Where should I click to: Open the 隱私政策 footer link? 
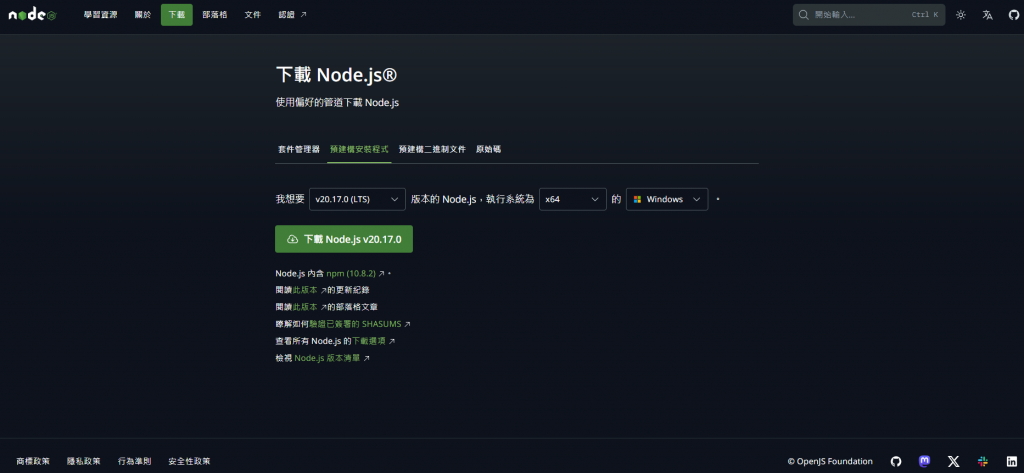coord(84,461)
